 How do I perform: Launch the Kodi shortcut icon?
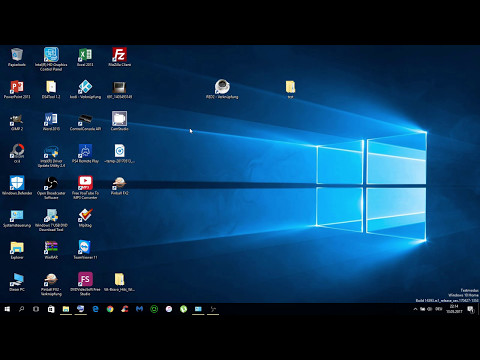(x=85, y=89)
